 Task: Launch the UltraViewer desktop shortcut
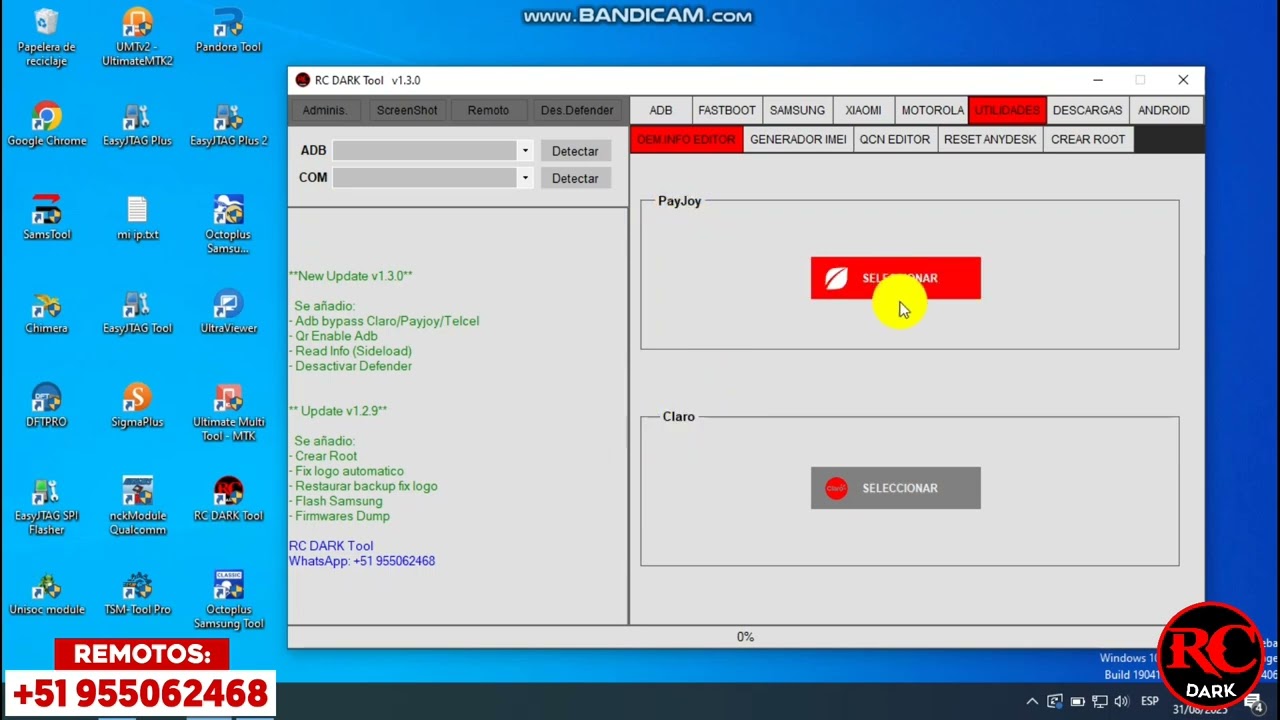point(228,312)
